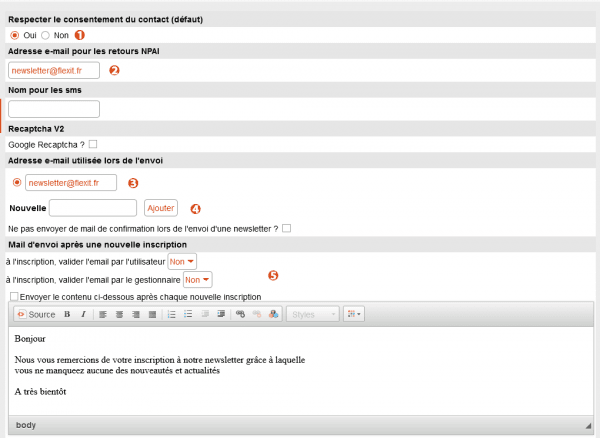Insert numbered list in editor
The width and height of the screenshot is (600, 438).
pos(172,314)
